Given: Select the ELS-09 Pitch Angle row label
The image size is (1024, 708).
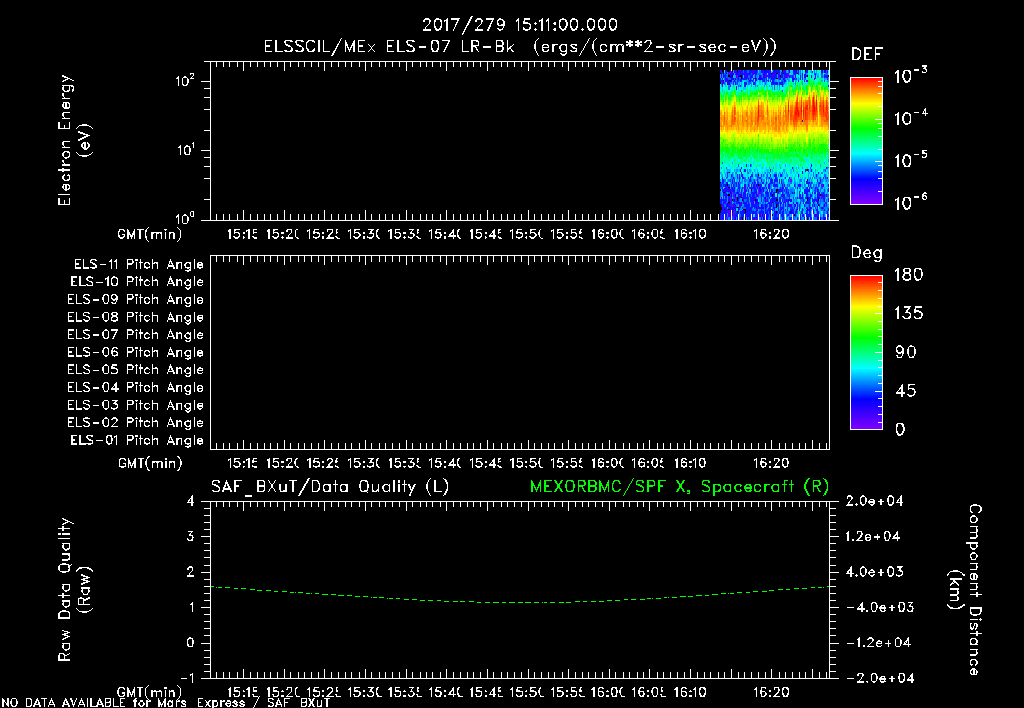Looking at the screenshot, I should pyautogui.click(x=135, y=300).
